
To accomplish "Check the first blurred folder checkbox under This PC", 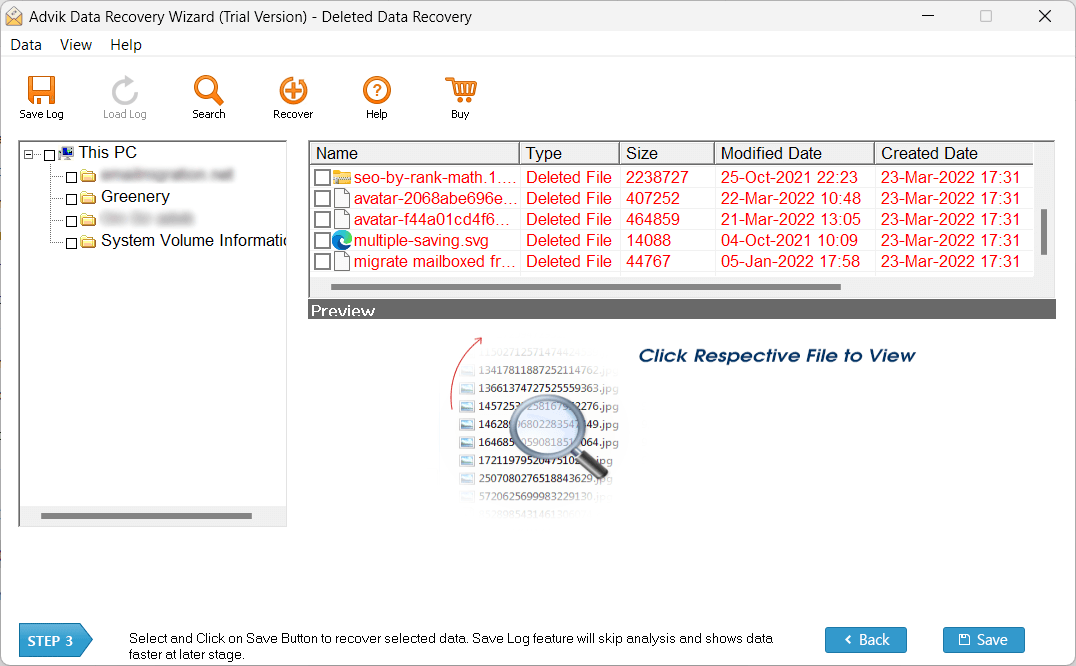I will tap(71, 178).
